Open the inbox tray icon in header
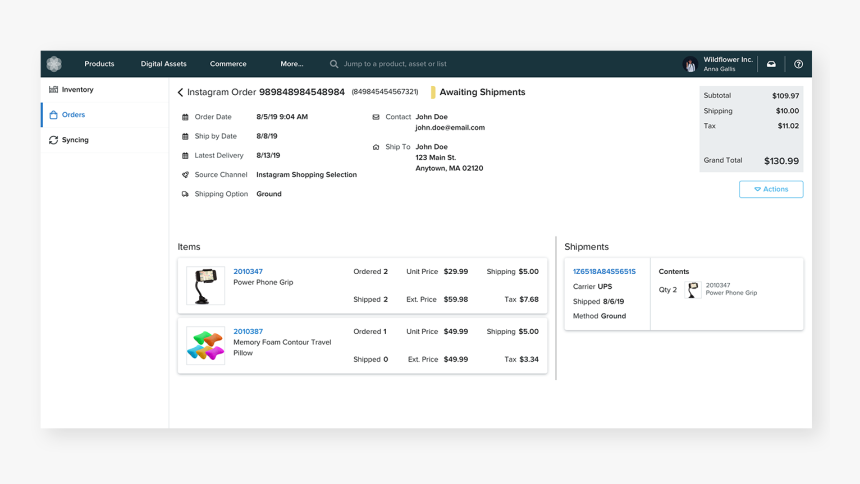This screenshot has width=860, height=484. tap(771, 64)
